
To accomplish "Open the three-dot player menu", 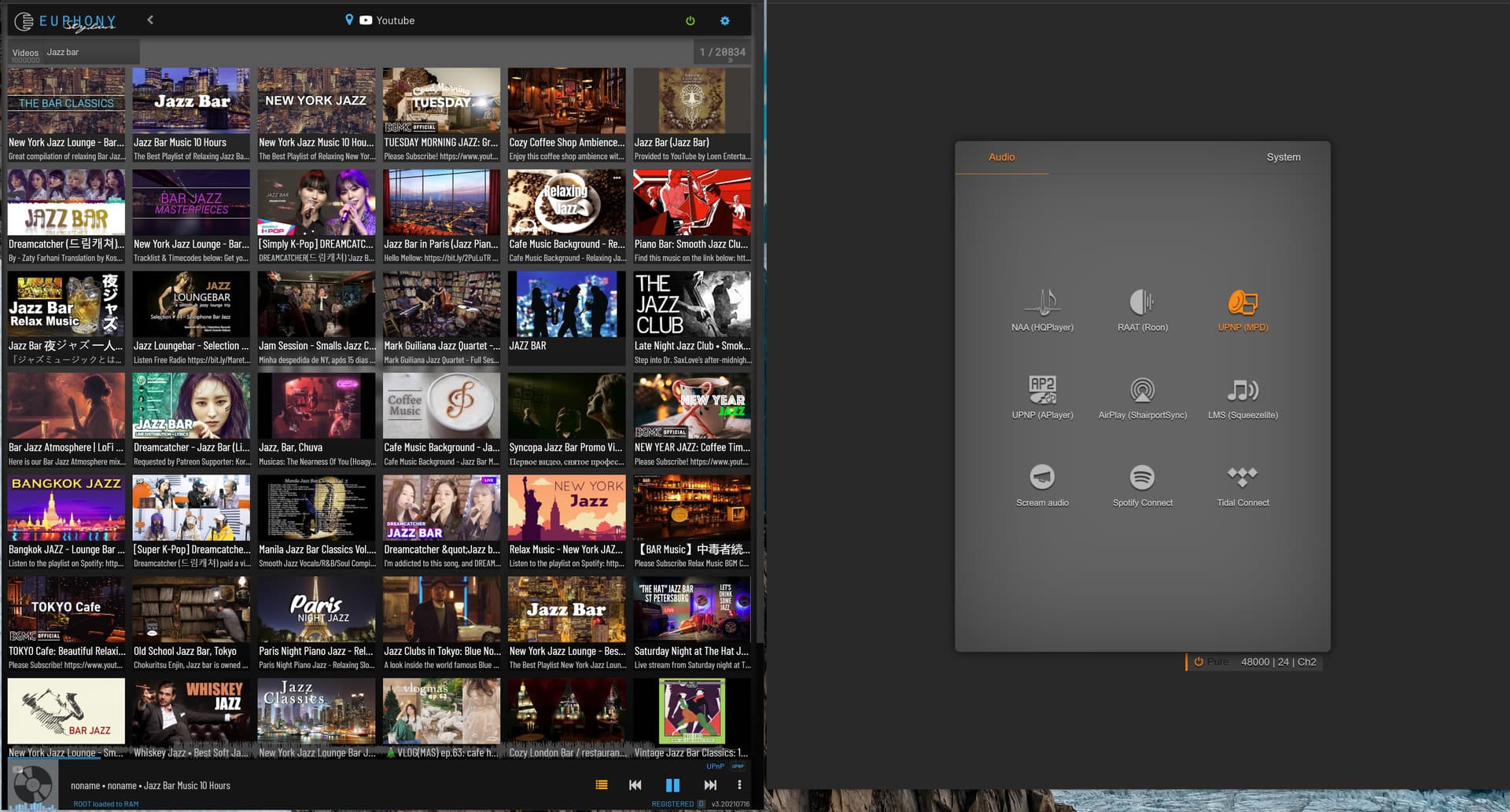I will click(739, 785).
